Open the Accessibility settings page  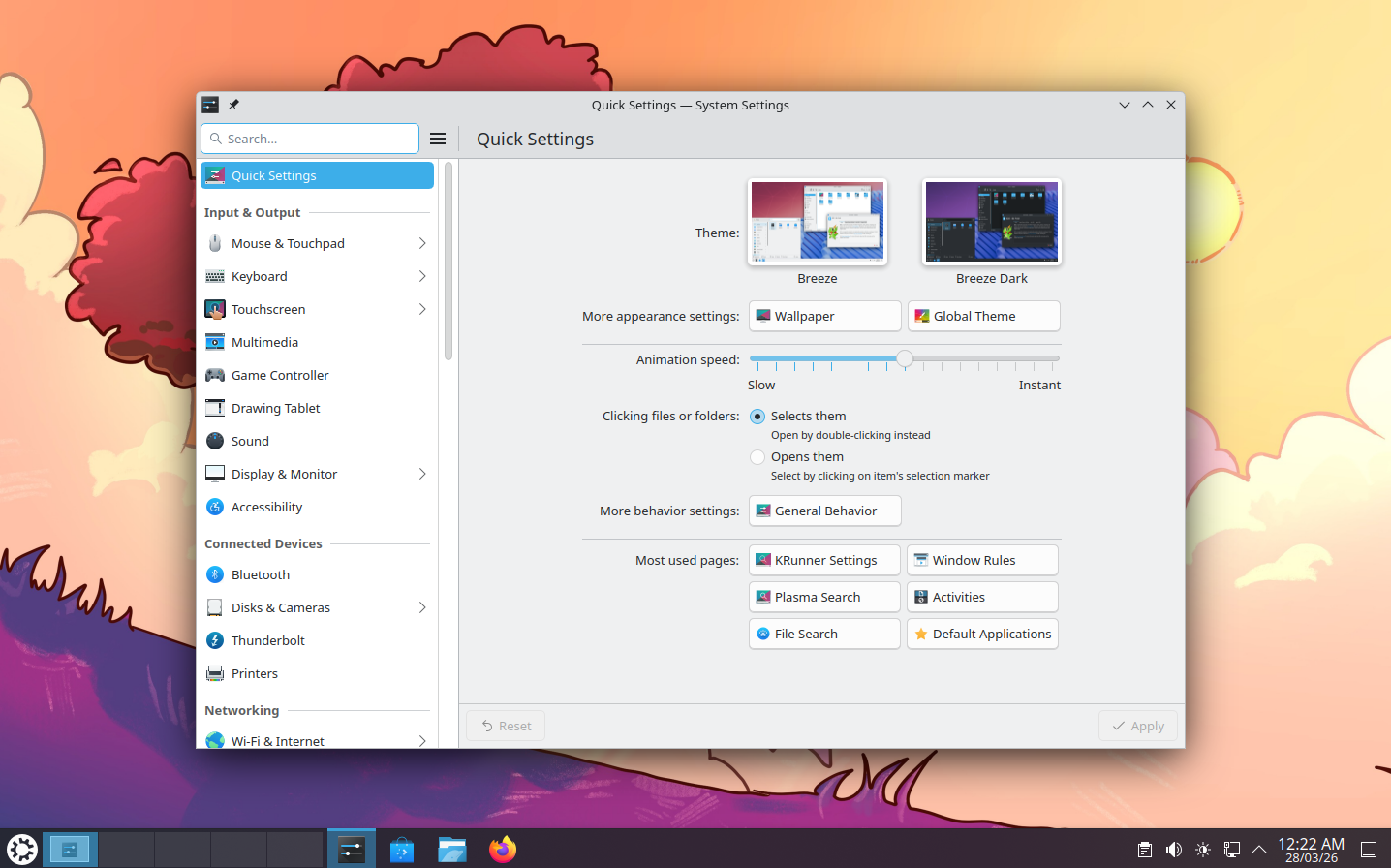pyautogui.click(x=317, y=507)
